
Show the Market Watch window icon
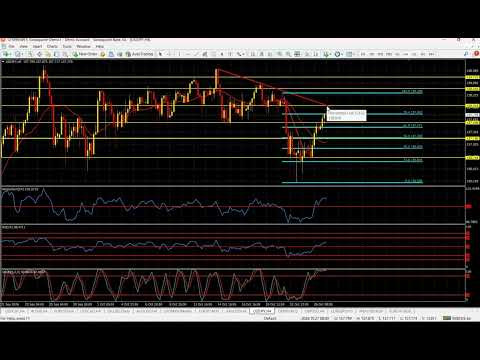pos(30,54)
